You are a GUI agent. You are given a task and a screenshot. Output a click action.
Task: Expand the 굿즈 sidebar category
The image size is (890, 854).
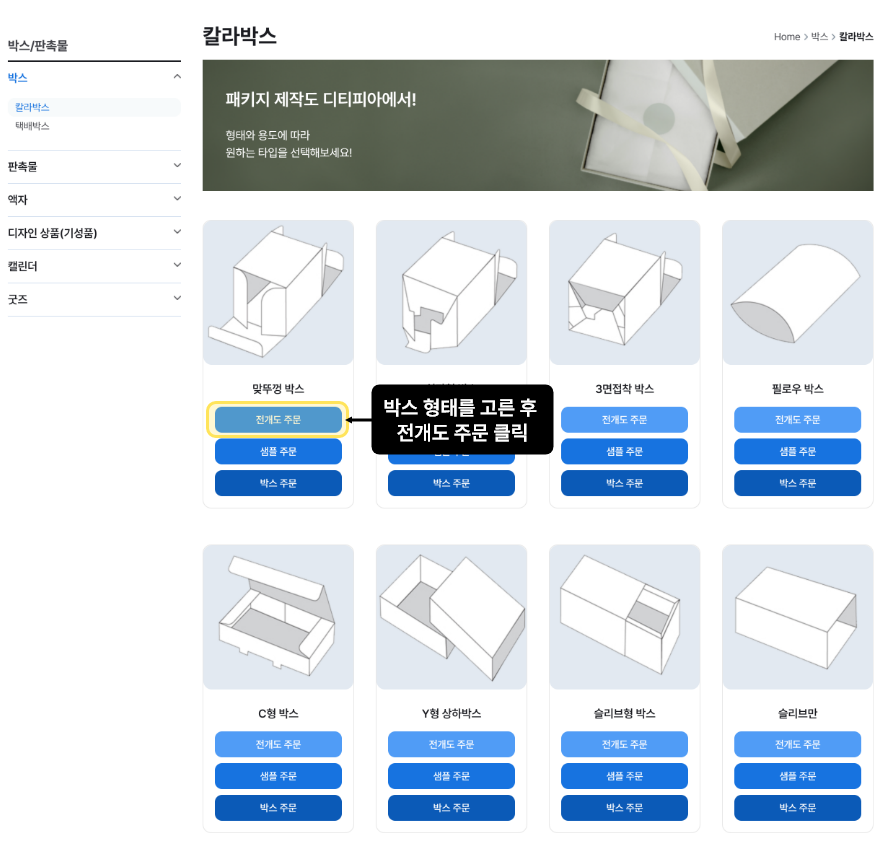pos(94,299)
